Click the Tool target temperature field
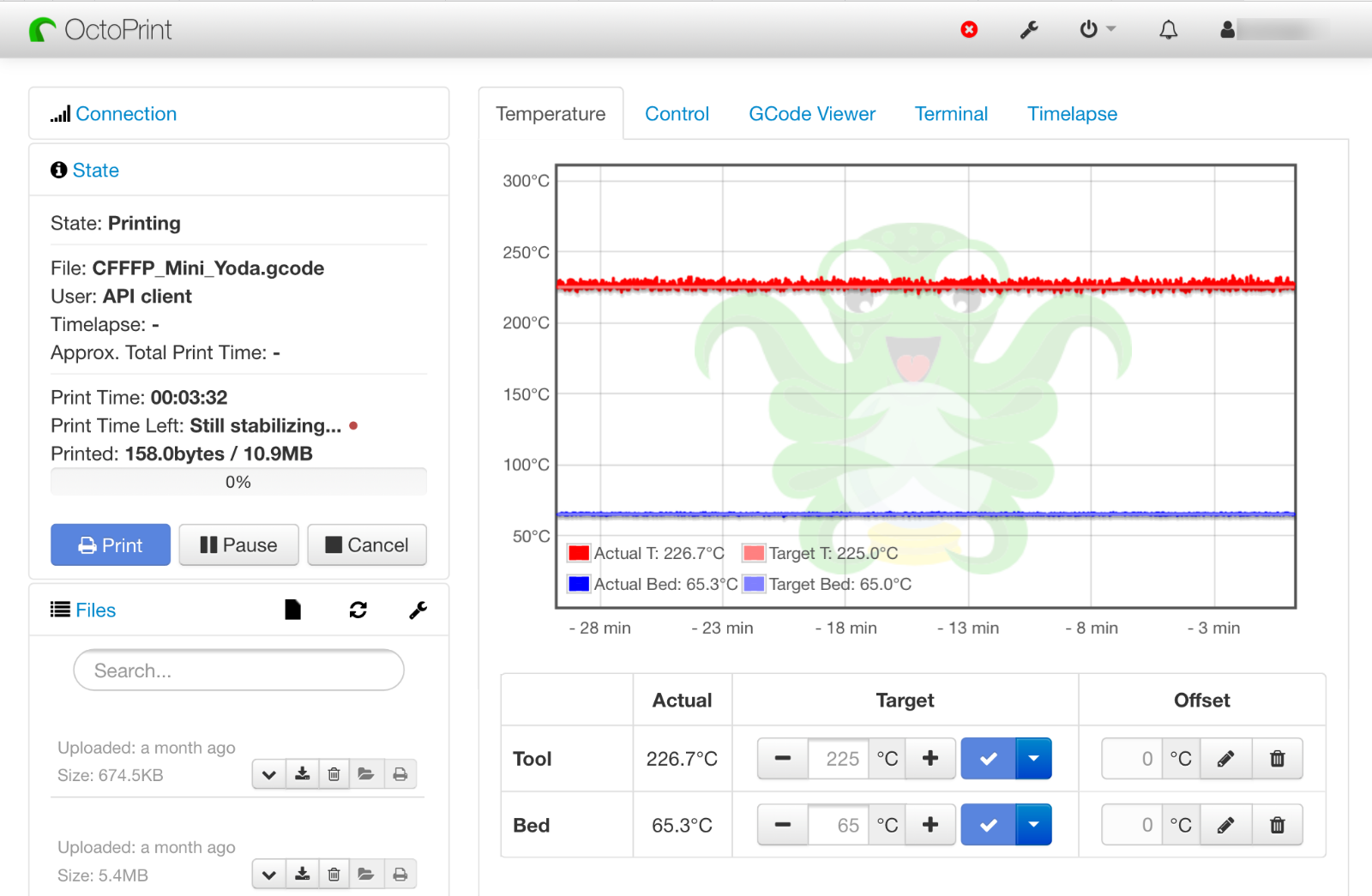 tap(838, 759)
